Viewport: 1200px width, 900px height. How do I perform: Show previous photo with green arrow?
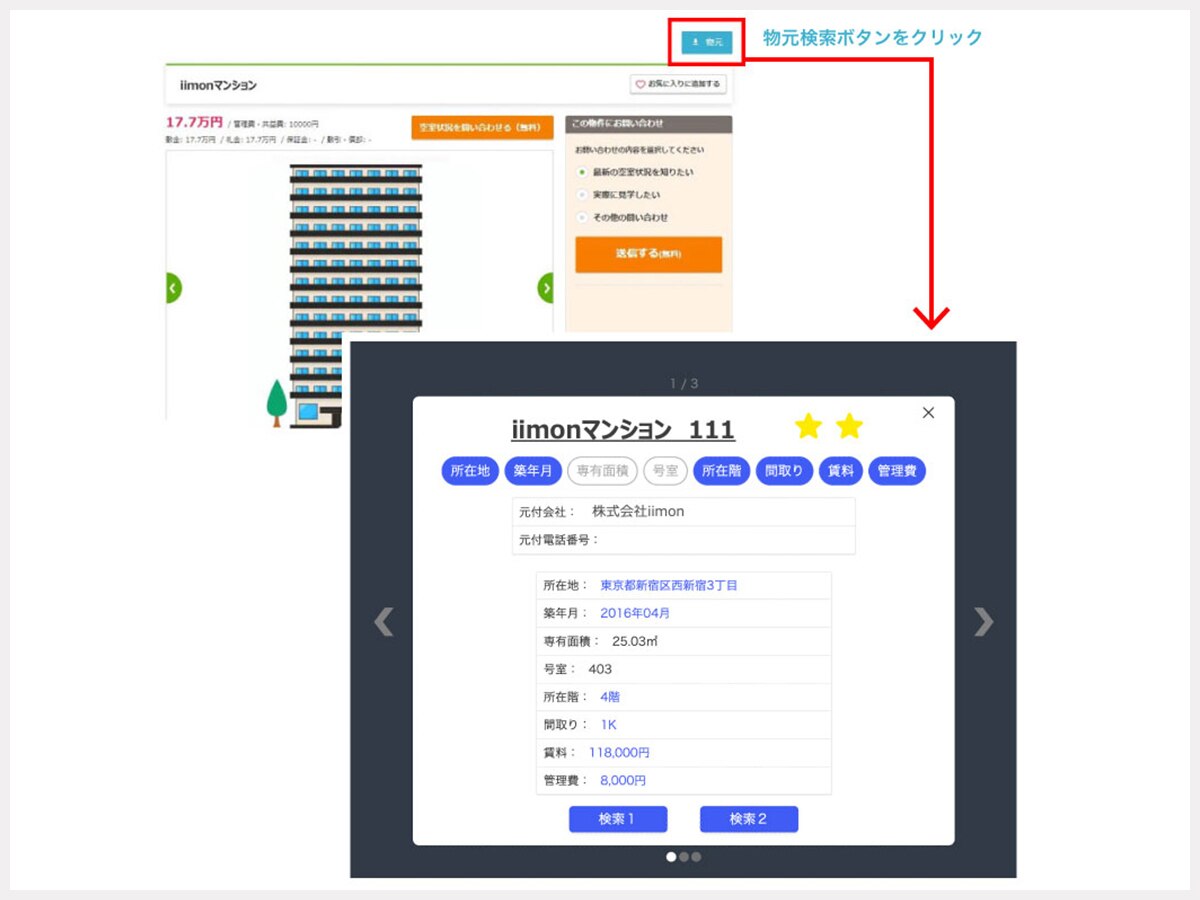[174, 288]
